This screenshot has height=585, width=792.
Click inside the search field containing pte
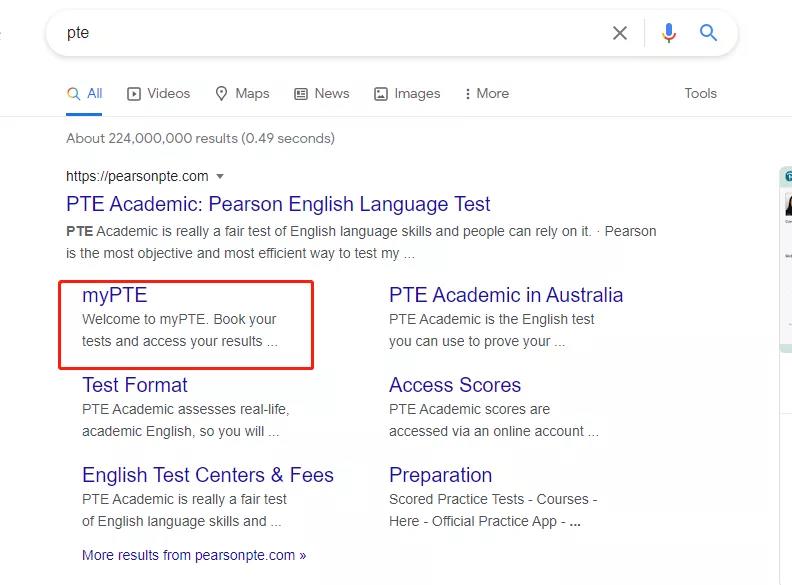[x=330, y=33]
